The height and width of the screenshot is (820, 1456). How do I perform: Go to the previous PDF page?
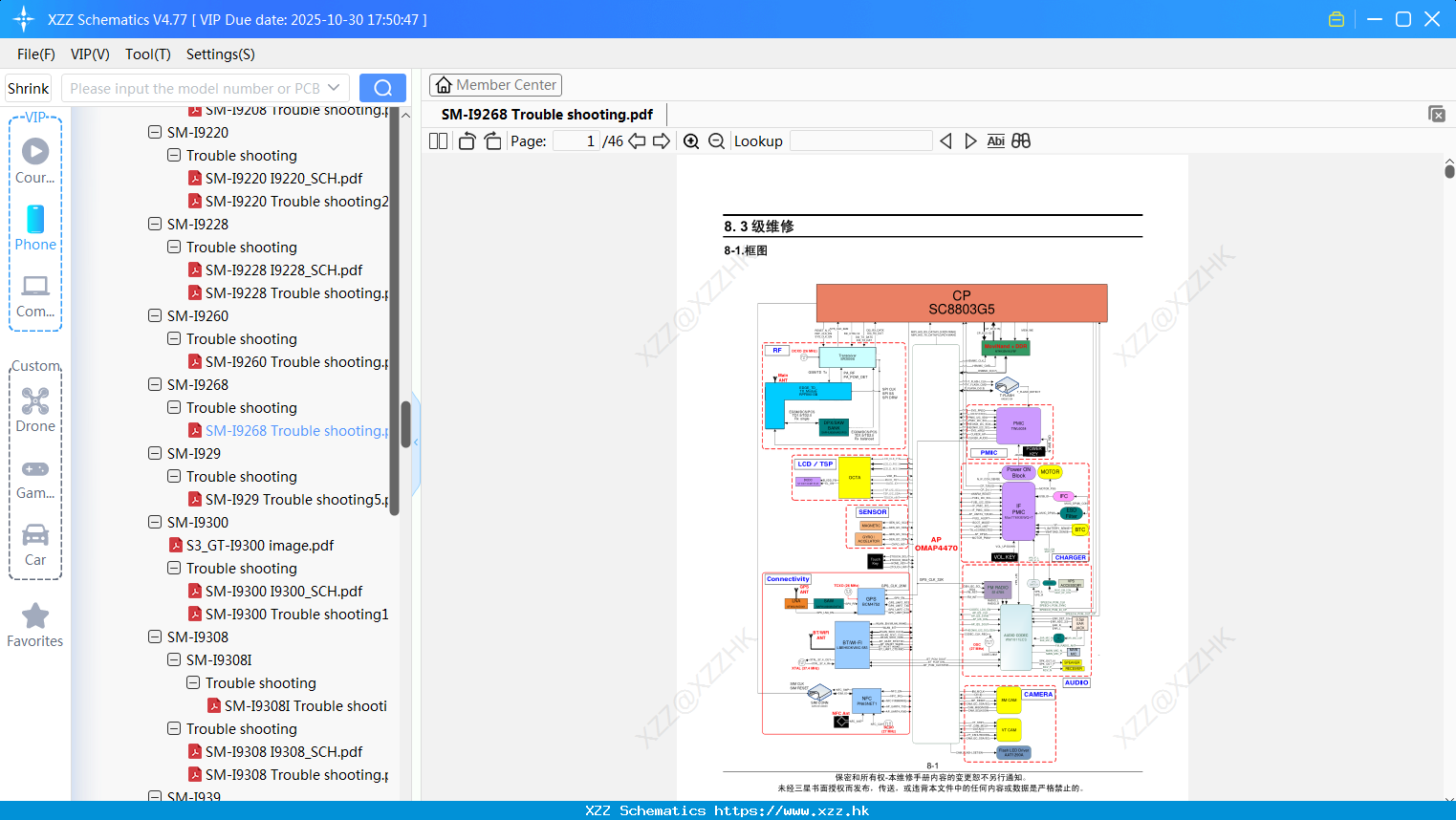click(x=637, y=141)
